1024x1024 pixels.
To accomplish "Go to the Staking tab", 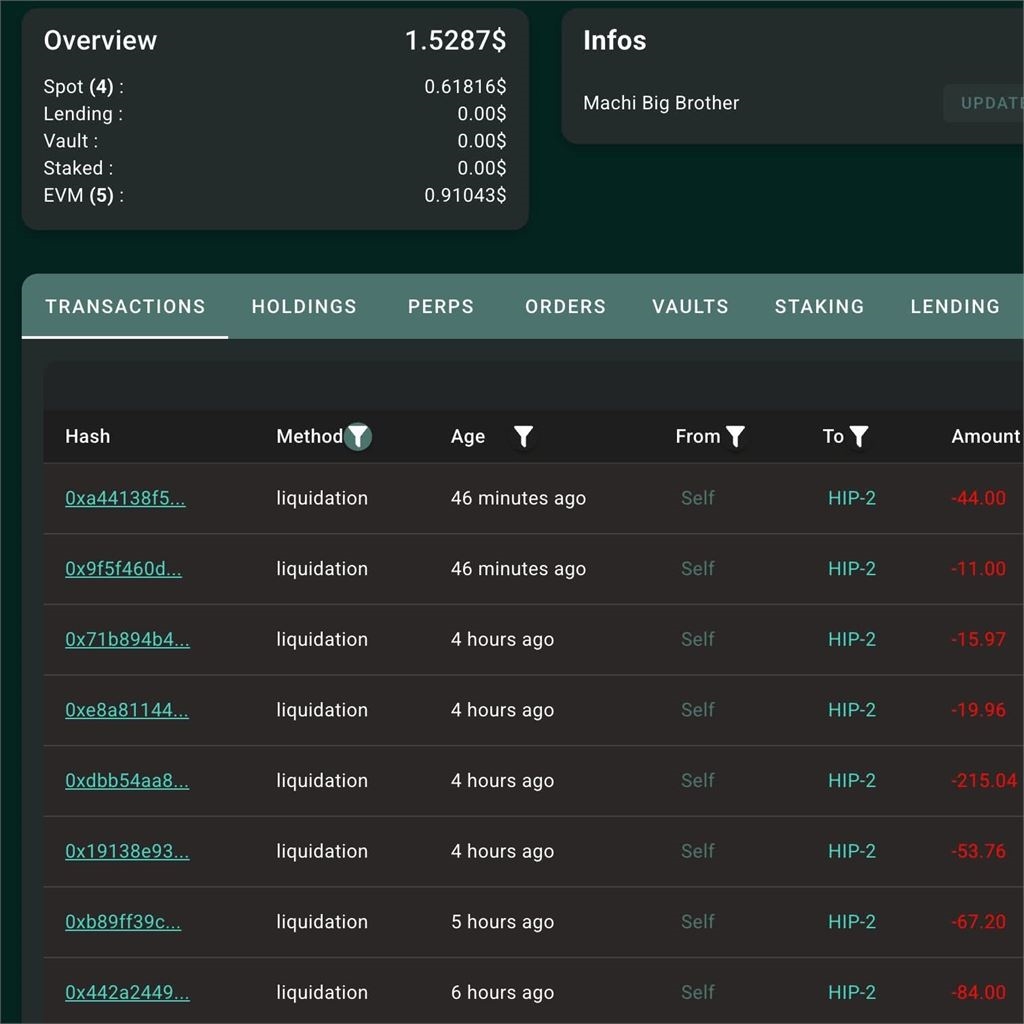I will 820,306.
